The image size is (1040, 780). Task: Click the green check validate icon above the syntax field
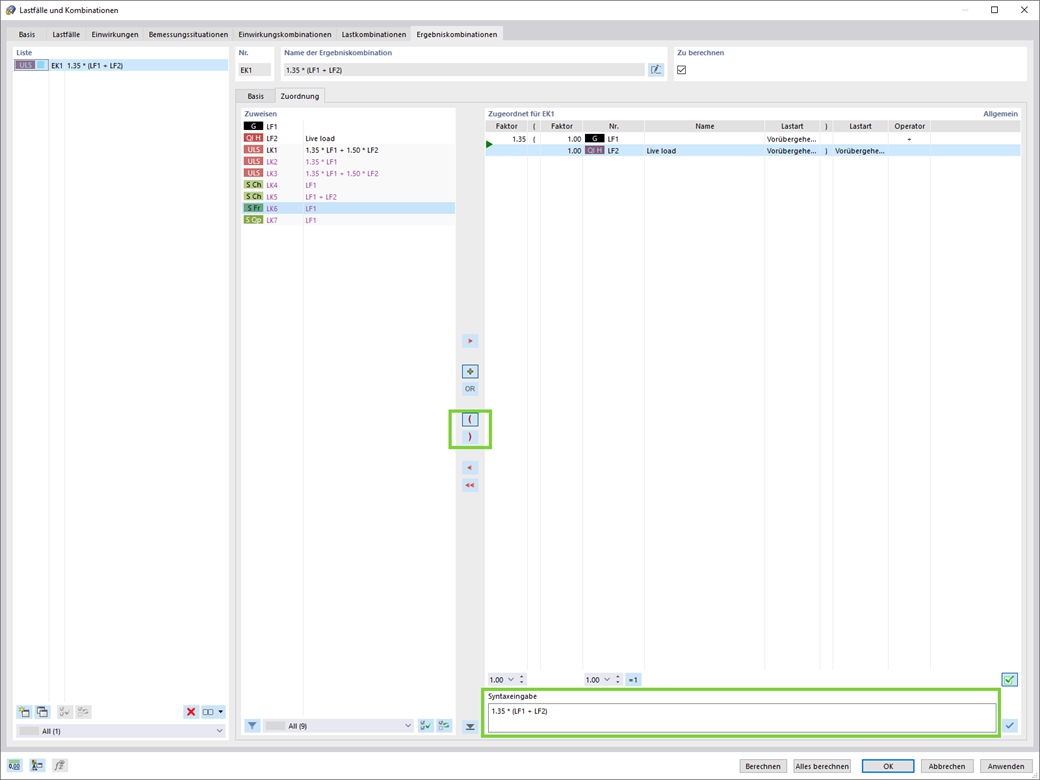(1009, 679)
